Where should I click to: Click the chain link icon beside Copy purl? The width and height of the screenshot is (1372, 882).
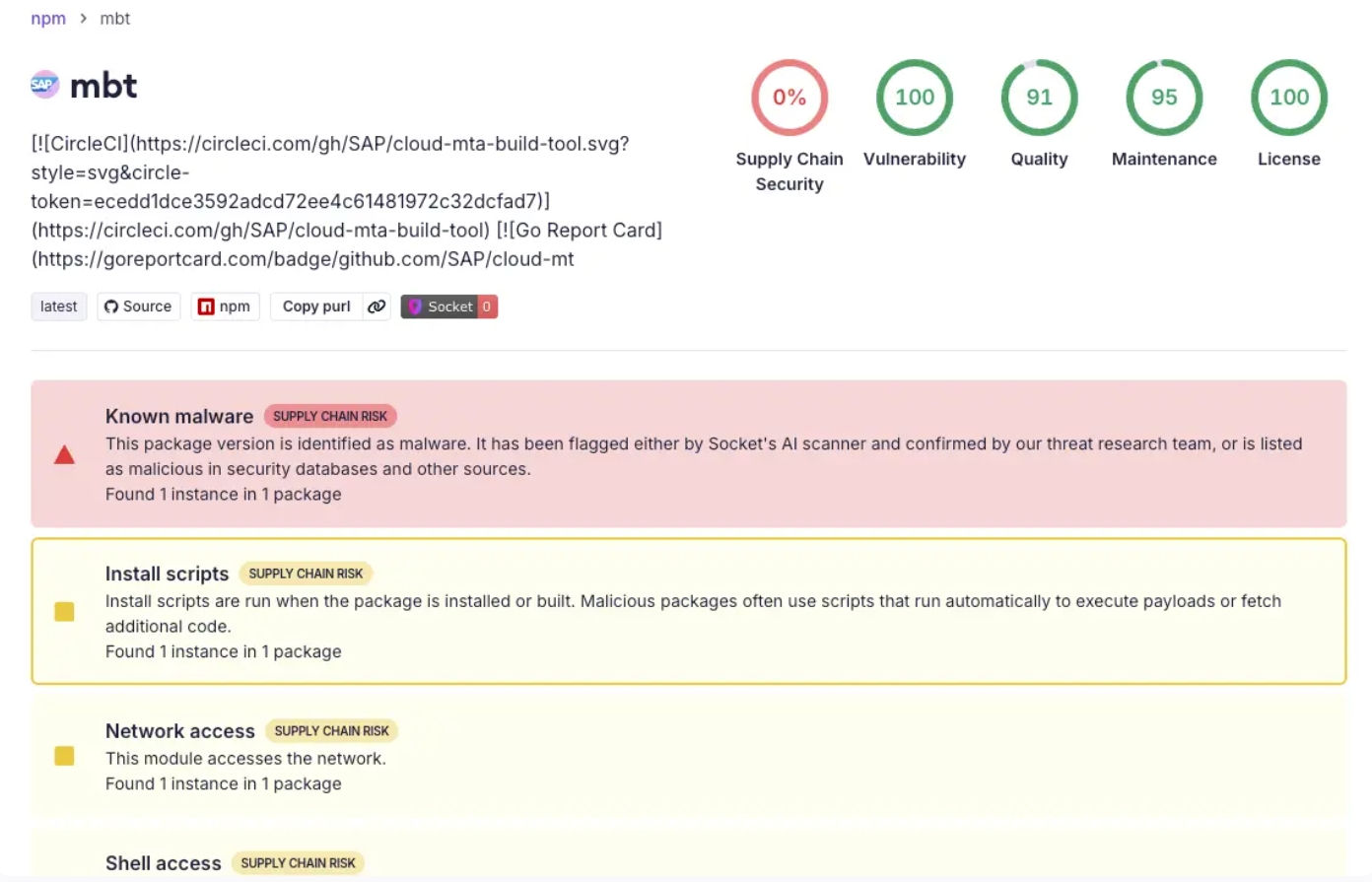[377, 306]
